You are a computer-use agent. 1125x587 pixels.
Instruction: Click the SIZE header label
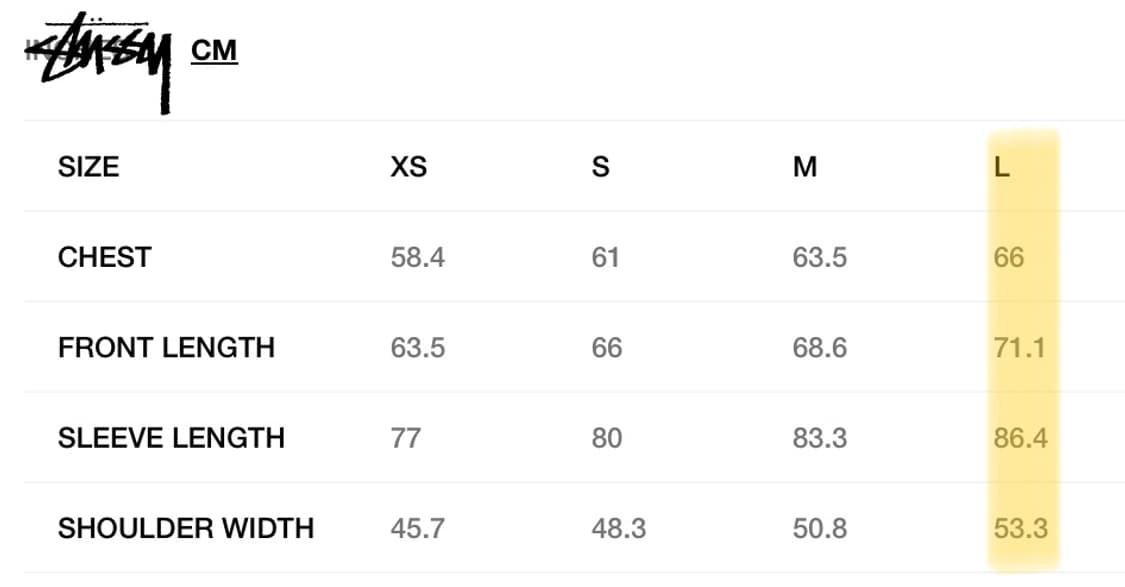point(88,166)
